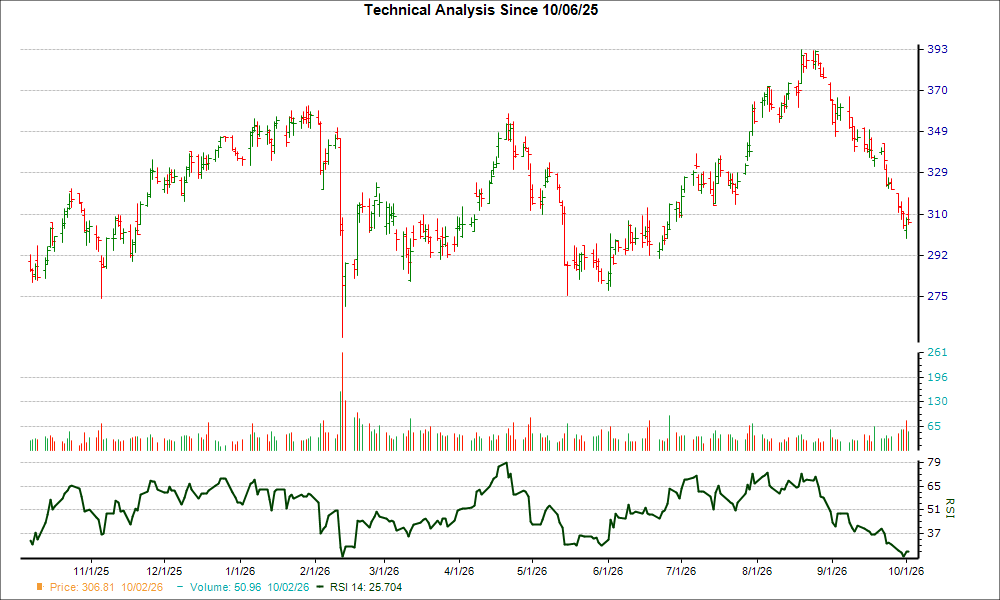Click the 4/1/26 date label
This screenshot has width=1000, height=600.
coord(459,571)
